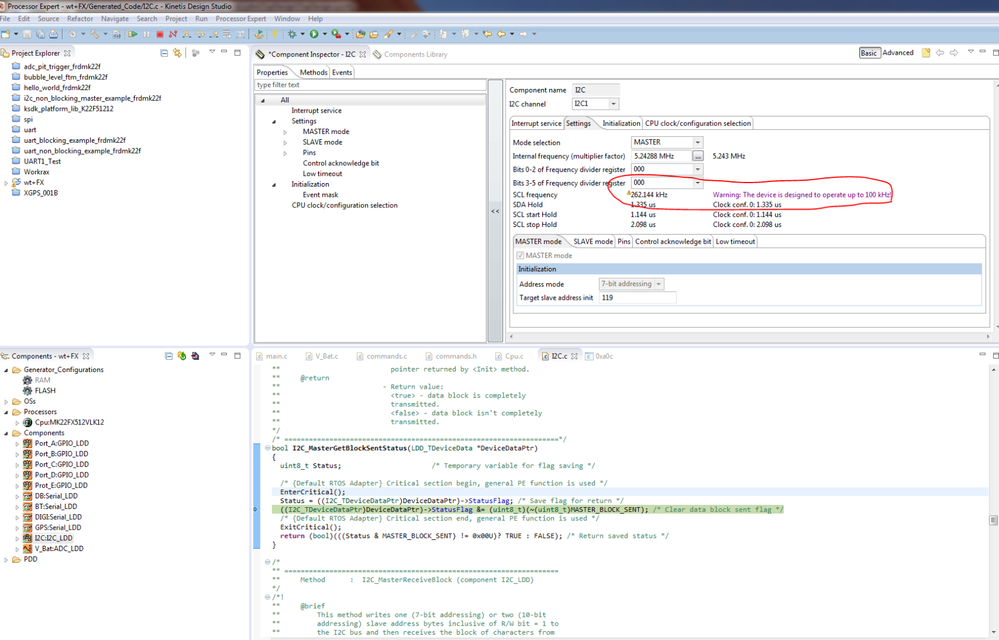Switch Component Inspector to Basic view
This screenshot has height=640, width=999.
coord(869,53)
